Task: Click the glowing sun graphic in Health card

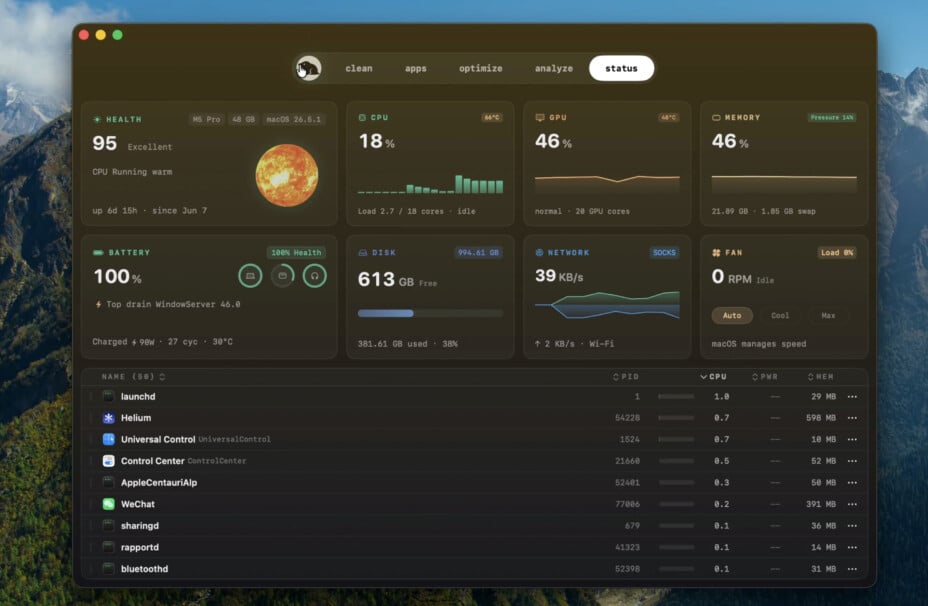Action: tap(287, 175)
